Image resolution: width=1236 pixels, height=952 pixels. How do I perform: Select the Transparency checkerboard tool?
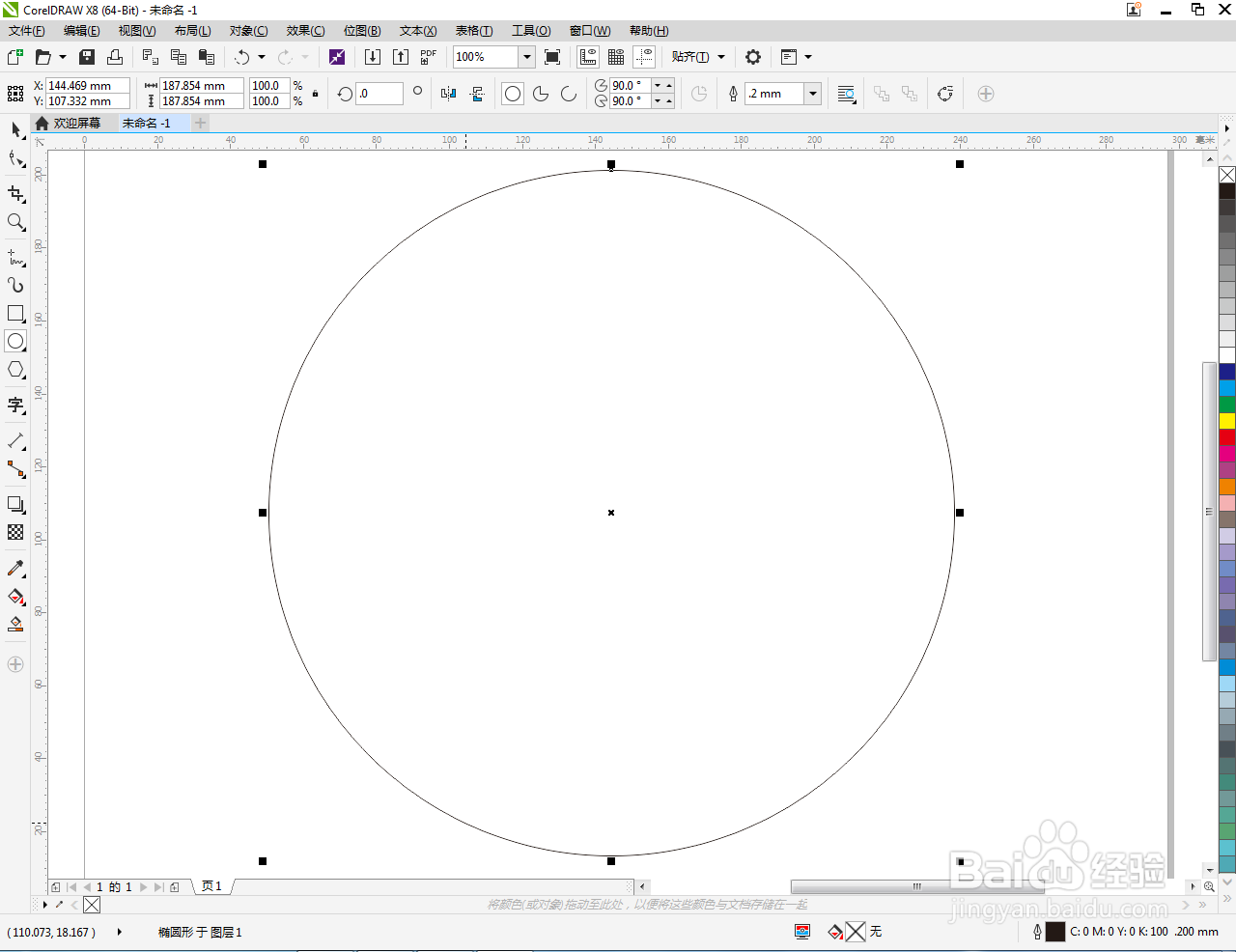pos(15,532)
